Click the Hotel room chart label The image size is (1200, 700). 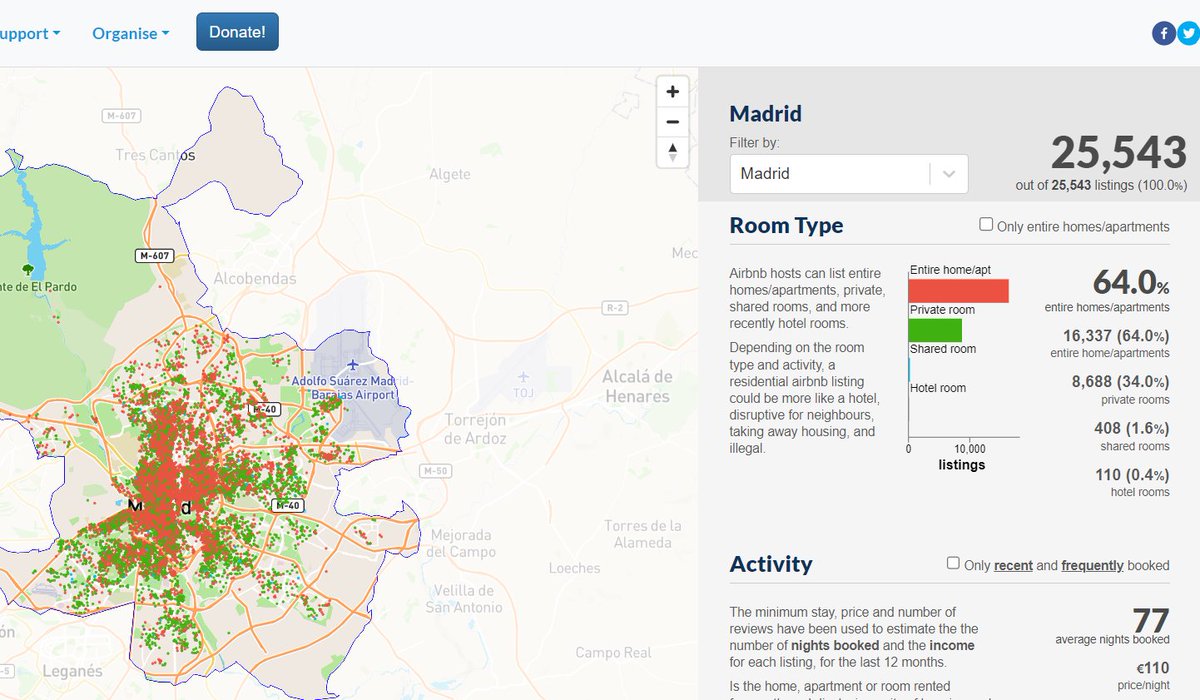pyautogui.click(x=938, y=388)
